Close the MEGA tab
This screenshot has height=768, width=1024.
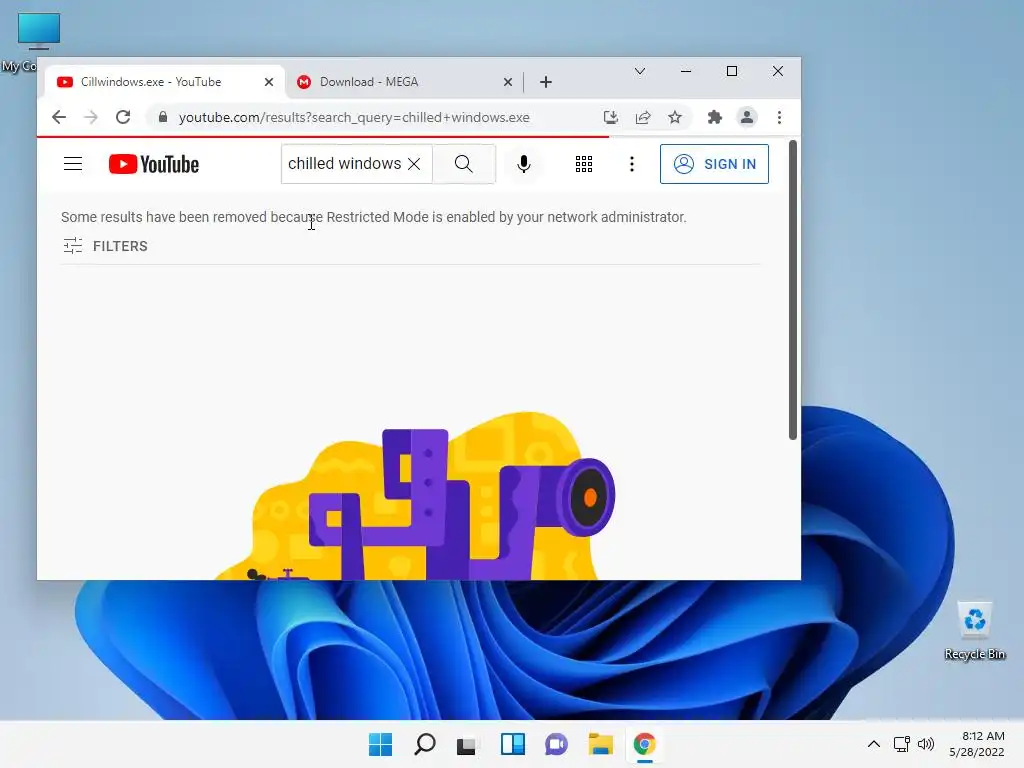(507, 82)
